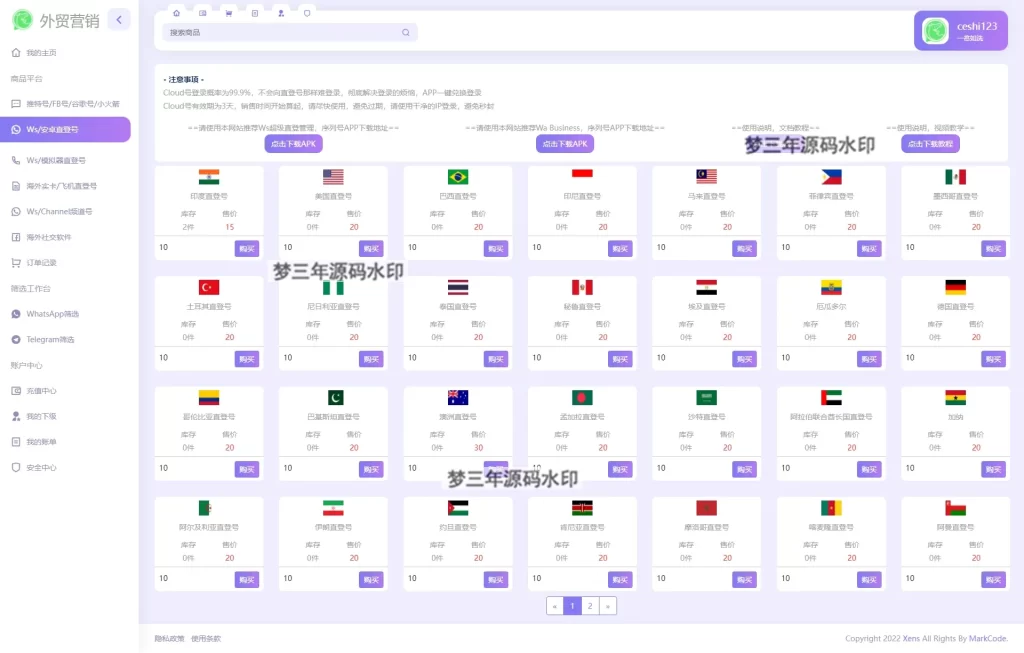1024x653 pixels.
Task: Click the search magnifier icon
Action: tap(405, 32)
